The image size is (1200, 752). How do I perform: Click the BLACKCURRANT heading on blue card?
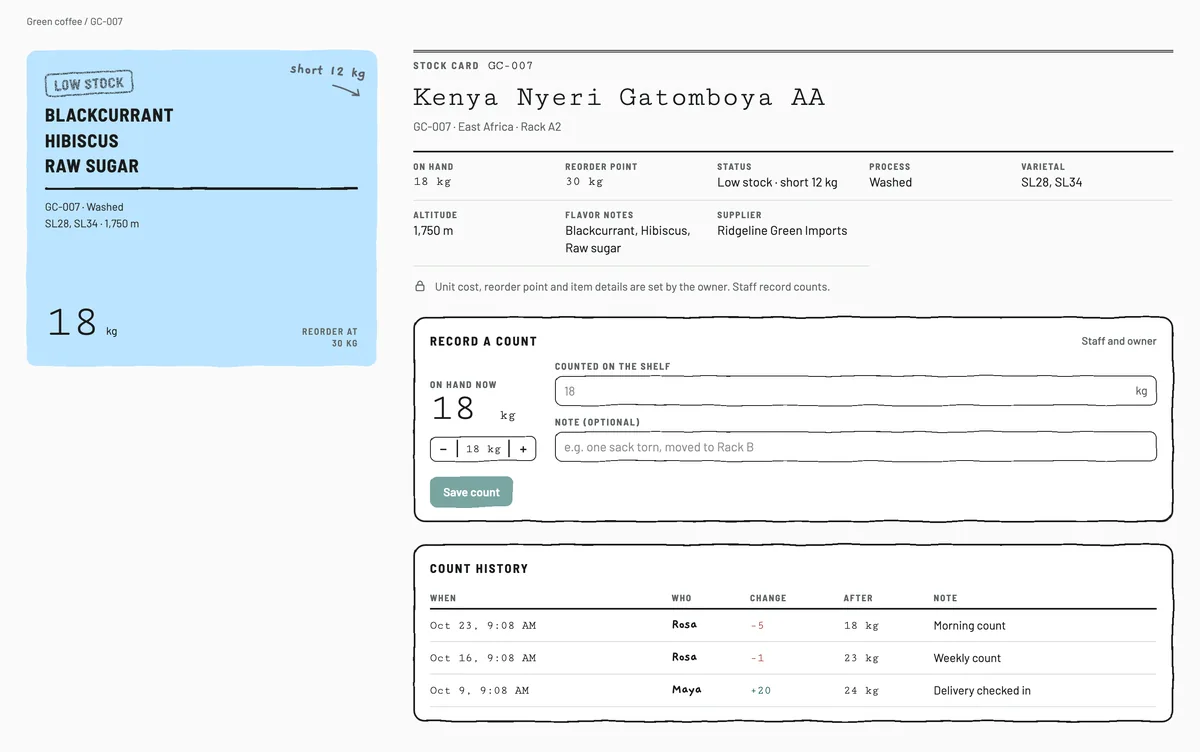click(109, 115)
